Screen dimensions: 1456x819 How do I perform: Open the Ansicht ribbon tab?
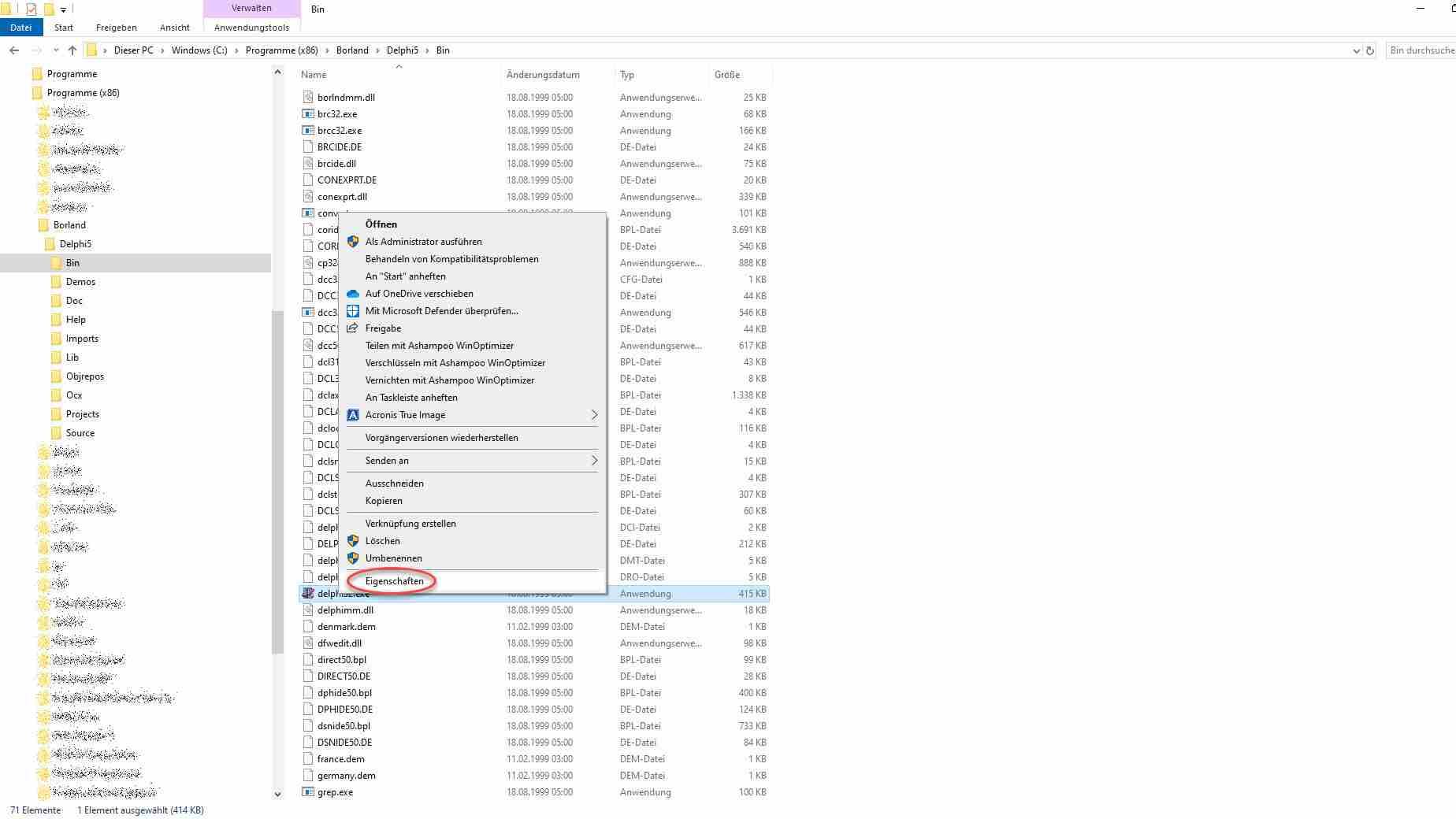[175, 27]
